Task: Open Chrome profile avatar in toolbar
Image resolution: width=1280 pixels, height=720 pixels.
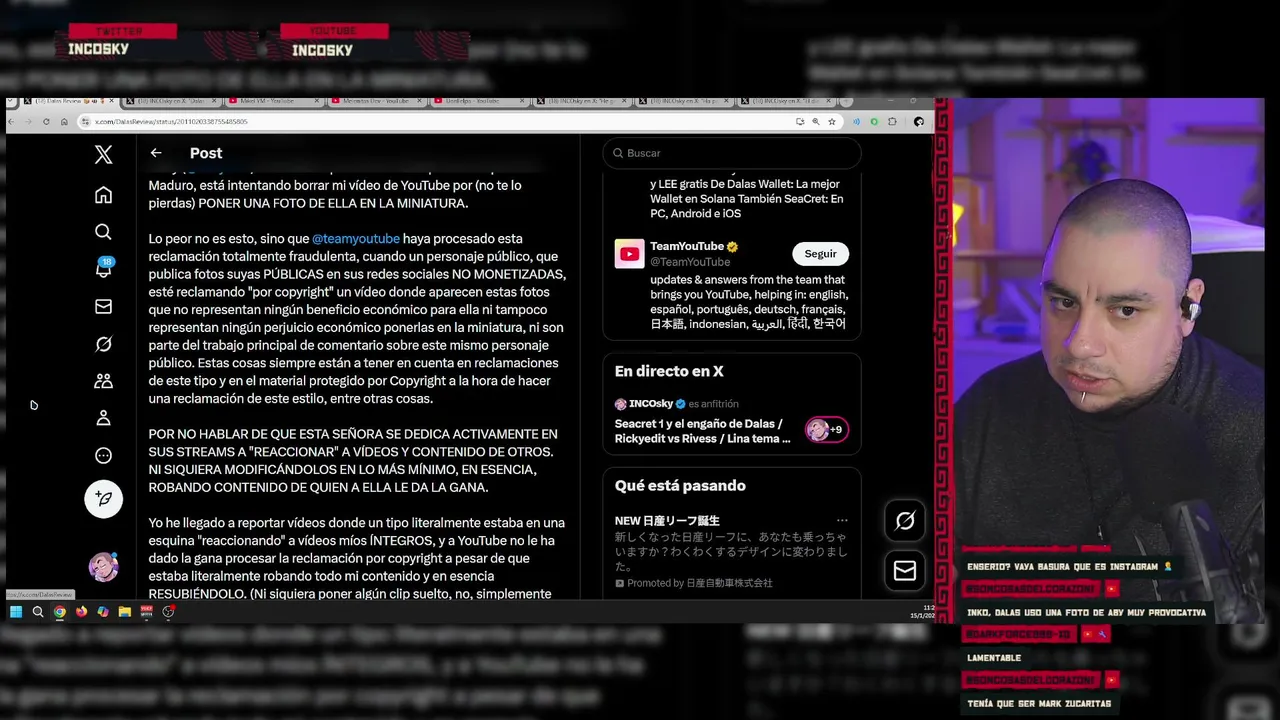Action: pyautogui.click(x=919, y=122)
